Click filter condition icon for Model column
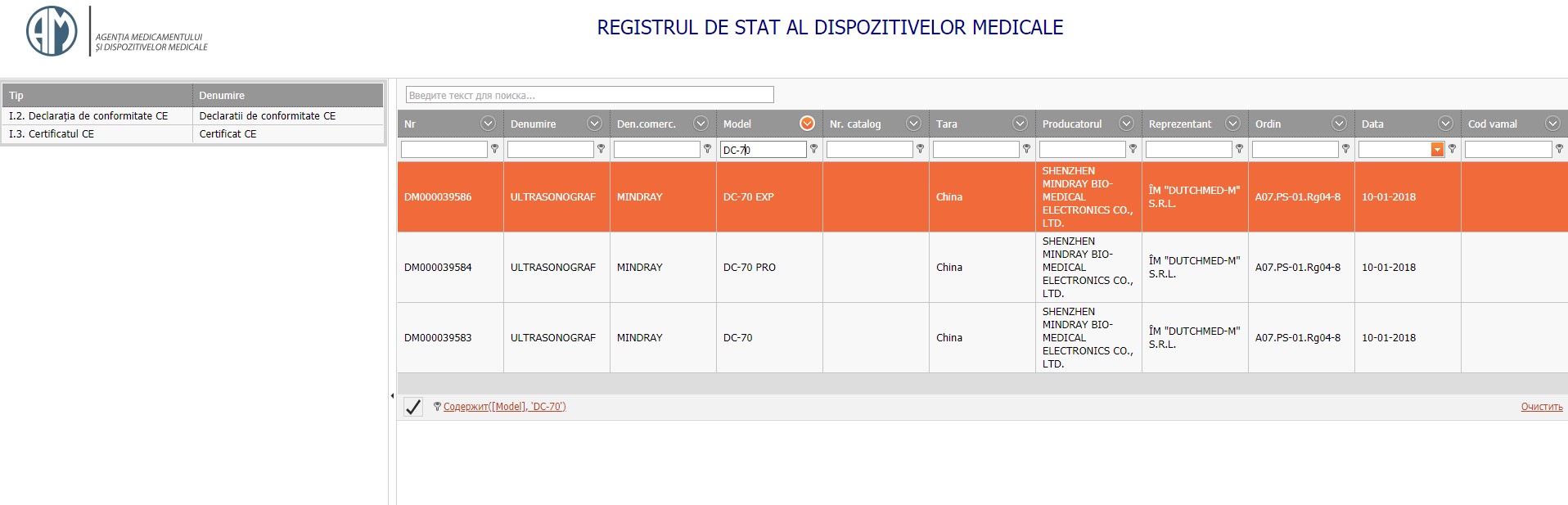This screenshot has height=505, width=1568. (x=813, y=149)
